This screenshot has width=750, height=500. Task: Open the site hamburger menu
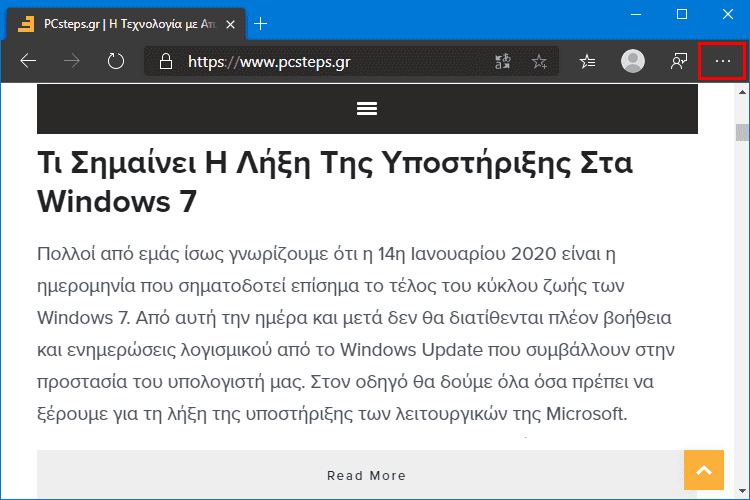(x=367, y=109)
